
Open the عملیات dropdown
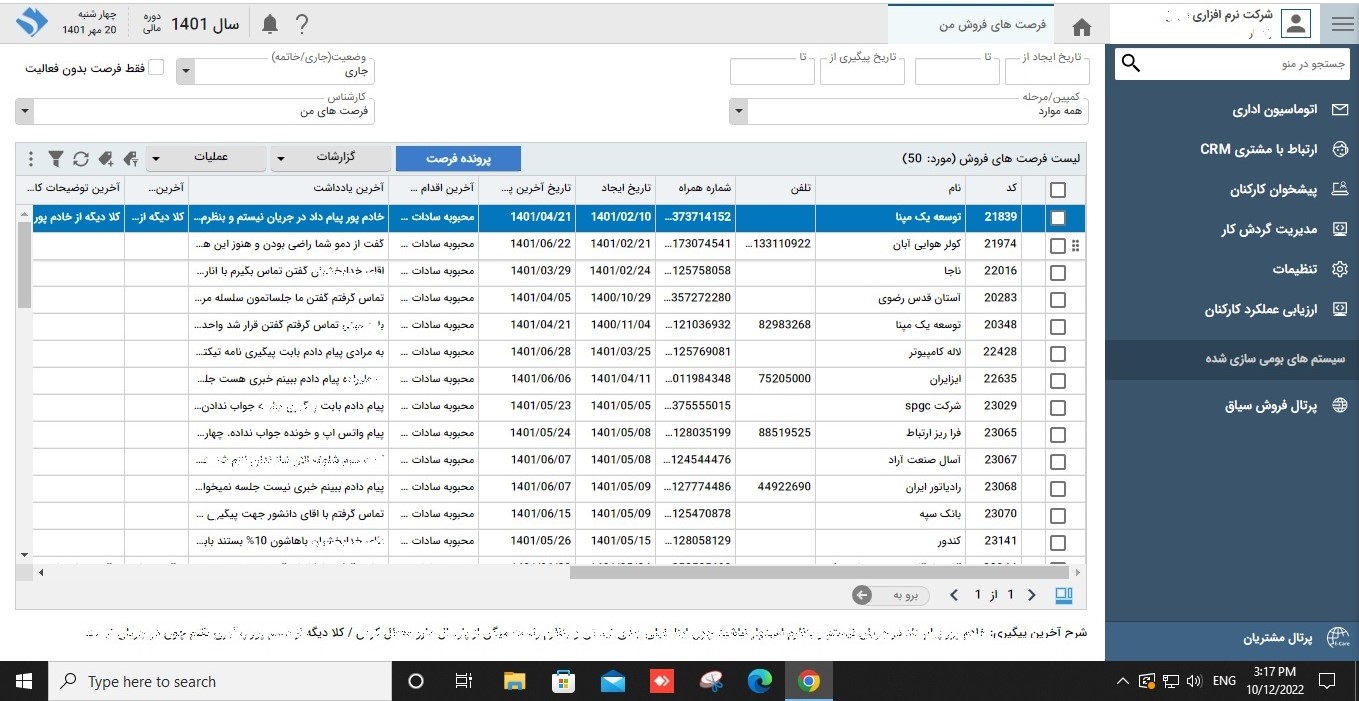[206, 158]
